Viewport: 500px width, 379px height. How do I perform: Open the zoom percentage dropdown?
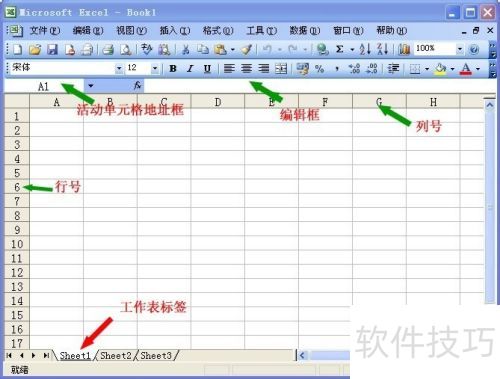pyautogui.click(x=460, y=49)
